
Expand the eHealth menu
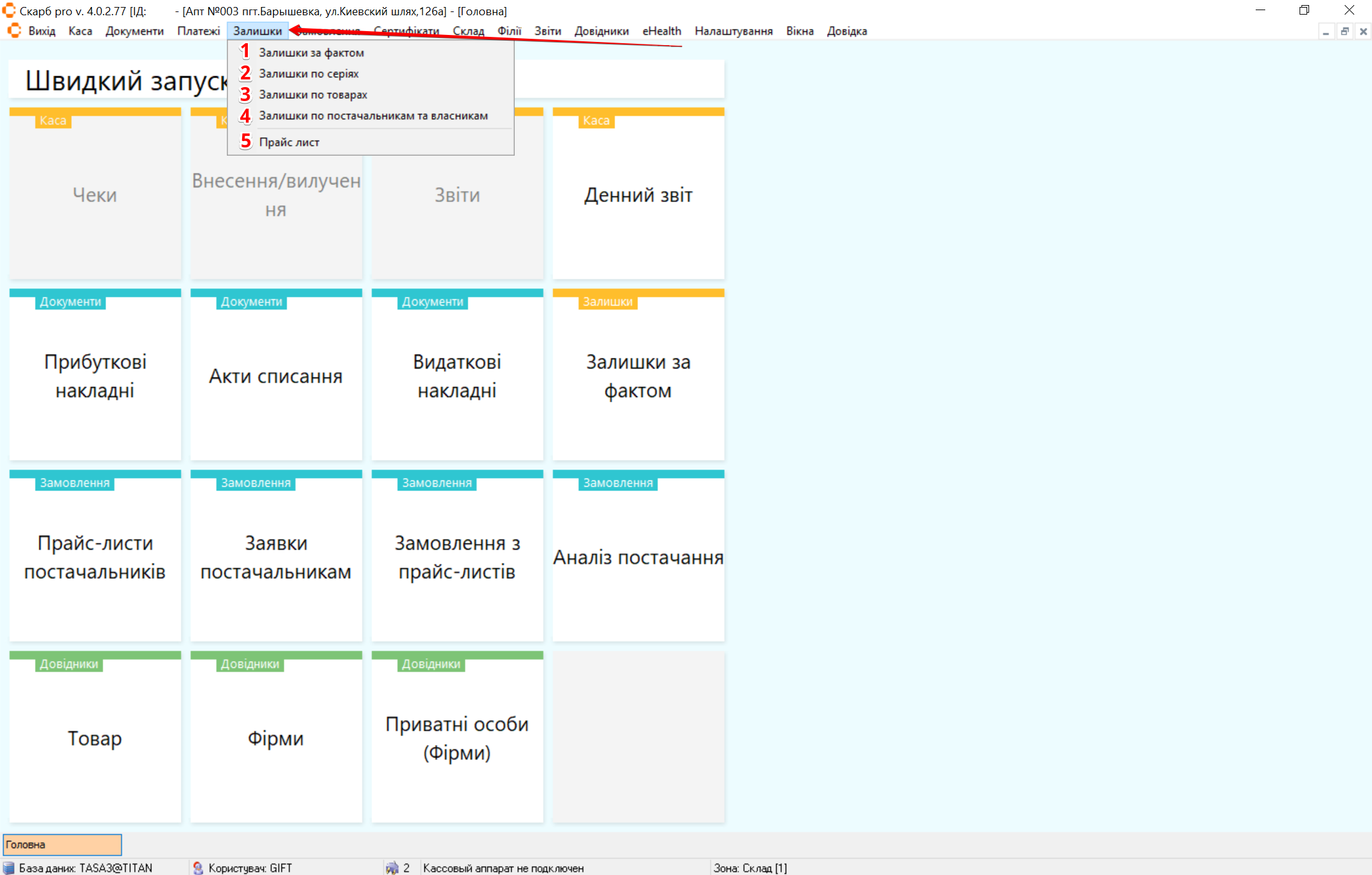tap(661, 31)
